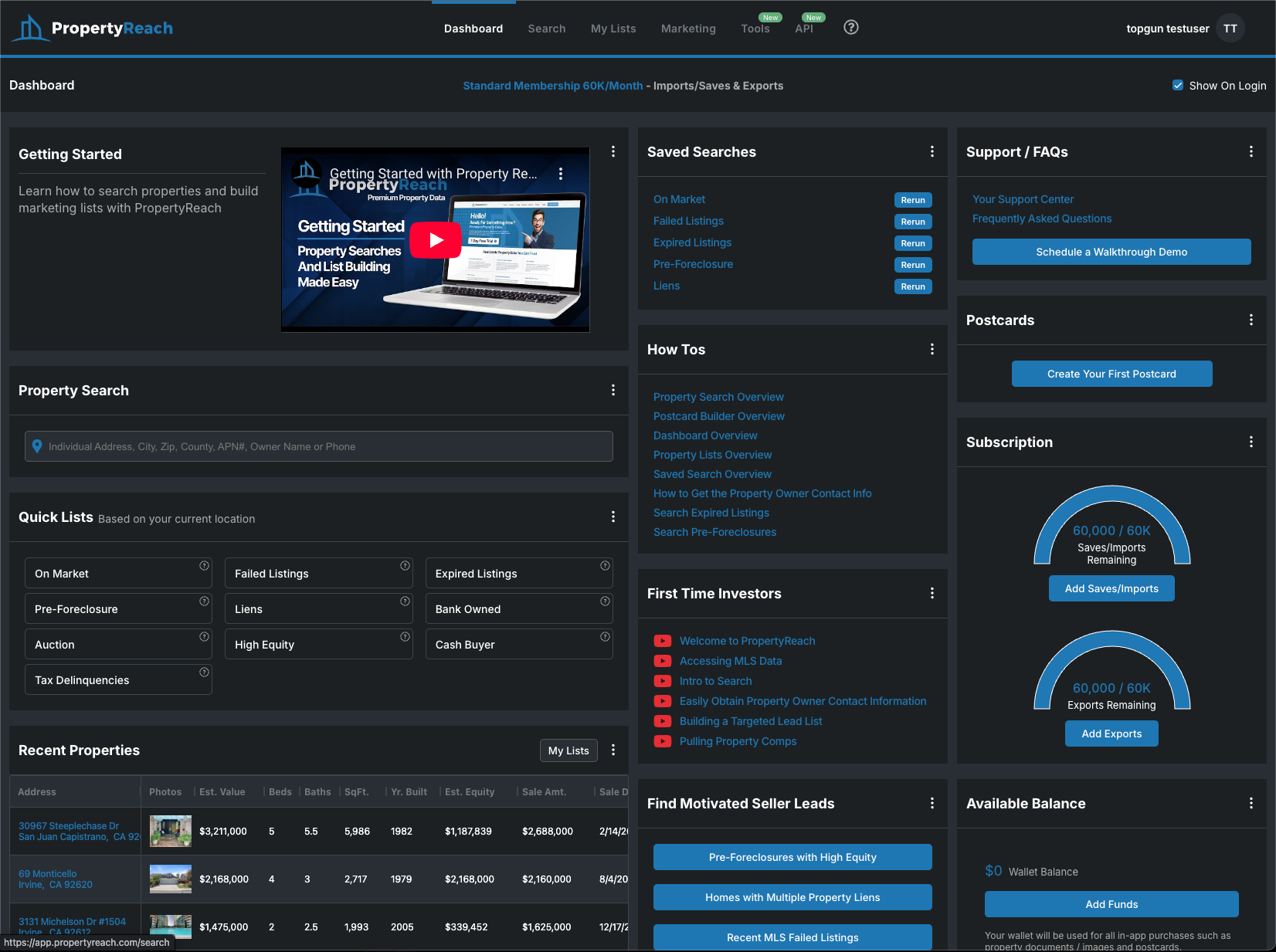Rerun the Liens saved search
Image resolution: width=1276 pixels, height=952 pixels.
coord(913,286)
